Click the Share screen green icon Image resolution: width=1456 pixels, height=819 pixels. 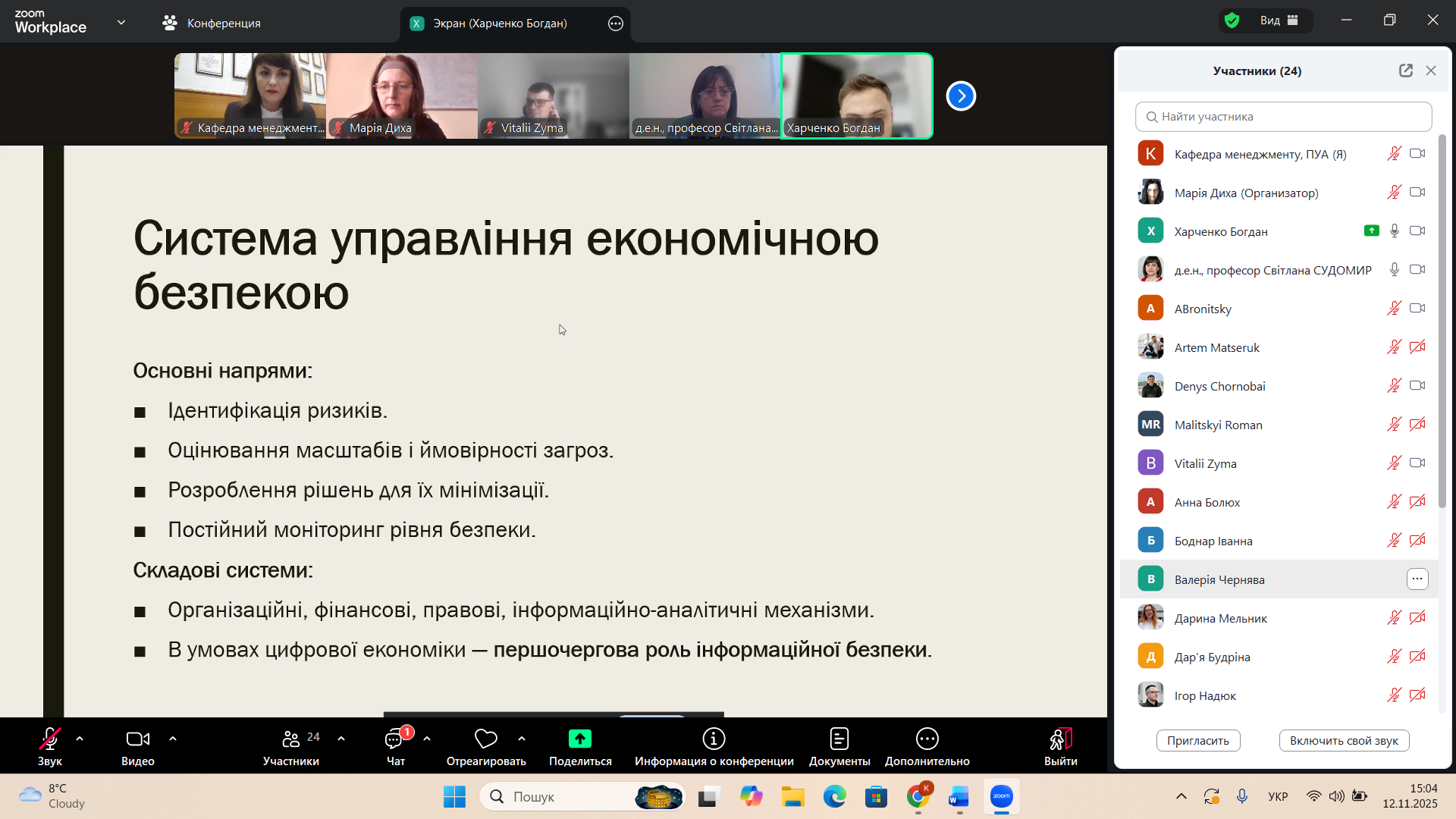tap(580, 739)
